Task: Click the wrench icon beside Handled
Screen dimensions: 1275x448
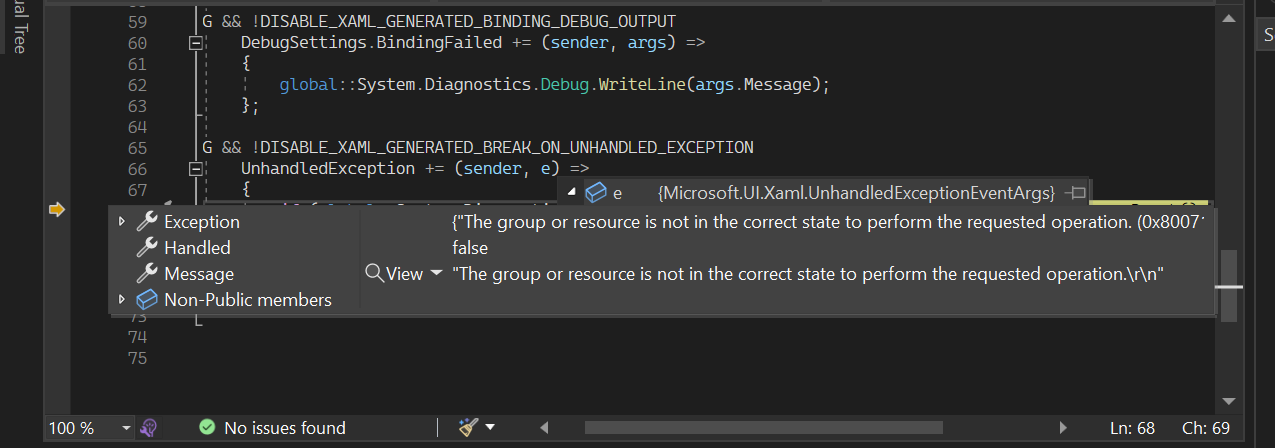Action: [147, 248]
